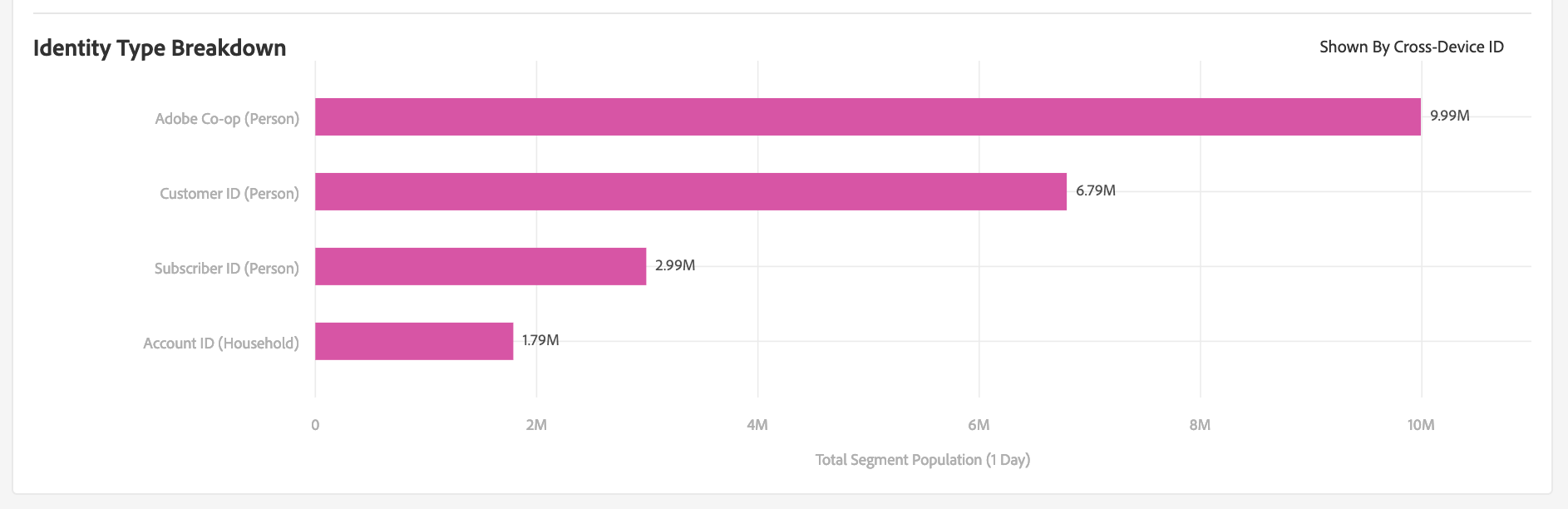Click the Identity Type Breakdown heading
Viewport: 1568px width, 509px height.
[x=160, y=48]
